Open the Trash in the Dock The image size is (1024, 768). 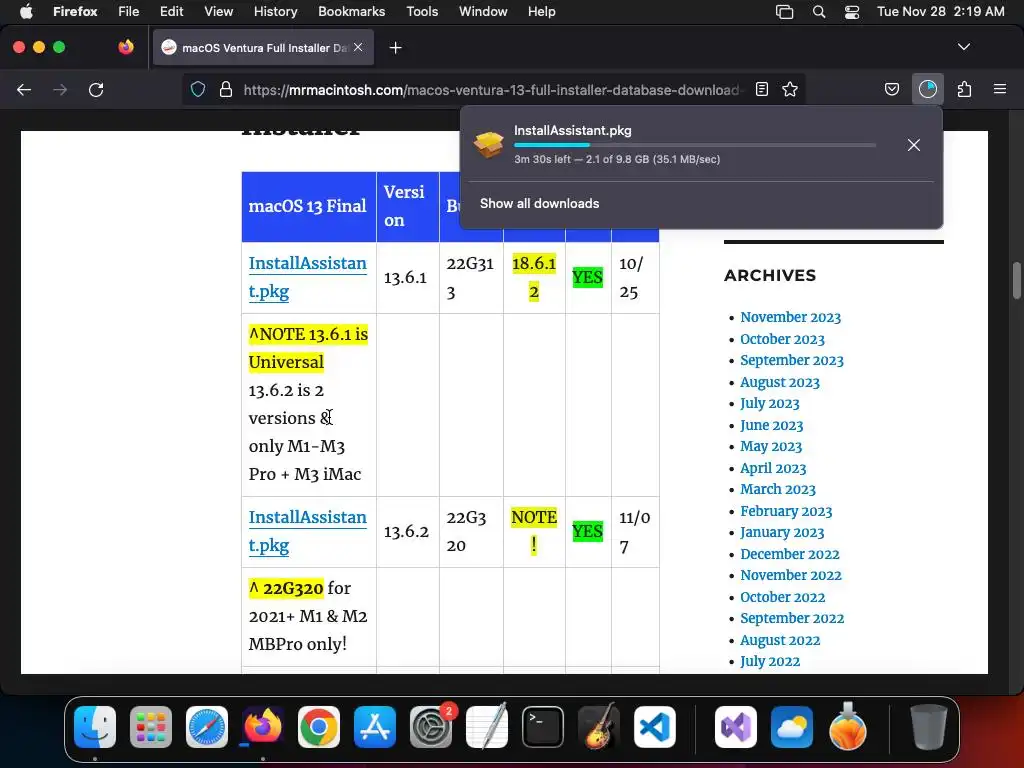[x=929, y=726]
